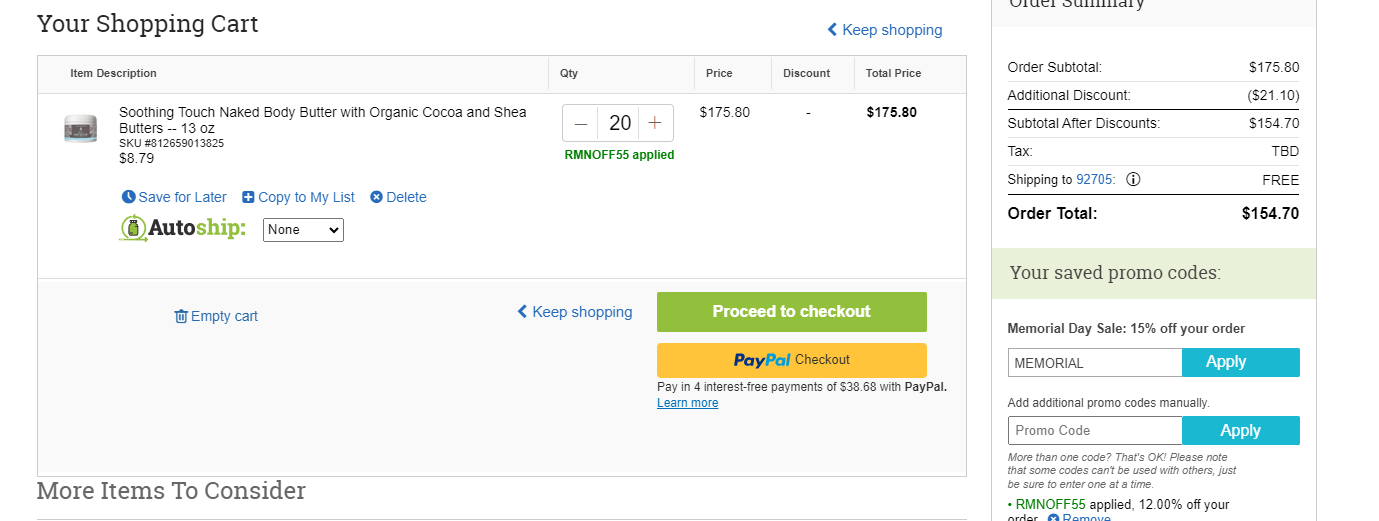Click the 92705 shipping zip code link
Image resolution: width=1379 pixels, height=521 pixels.
click(1096, 180)
